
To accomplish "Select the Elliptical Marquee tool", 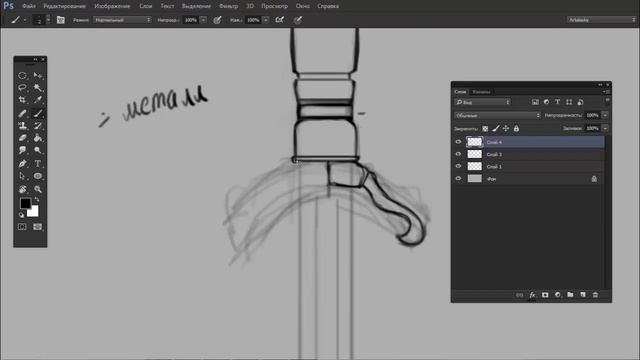I will point(22,76).
